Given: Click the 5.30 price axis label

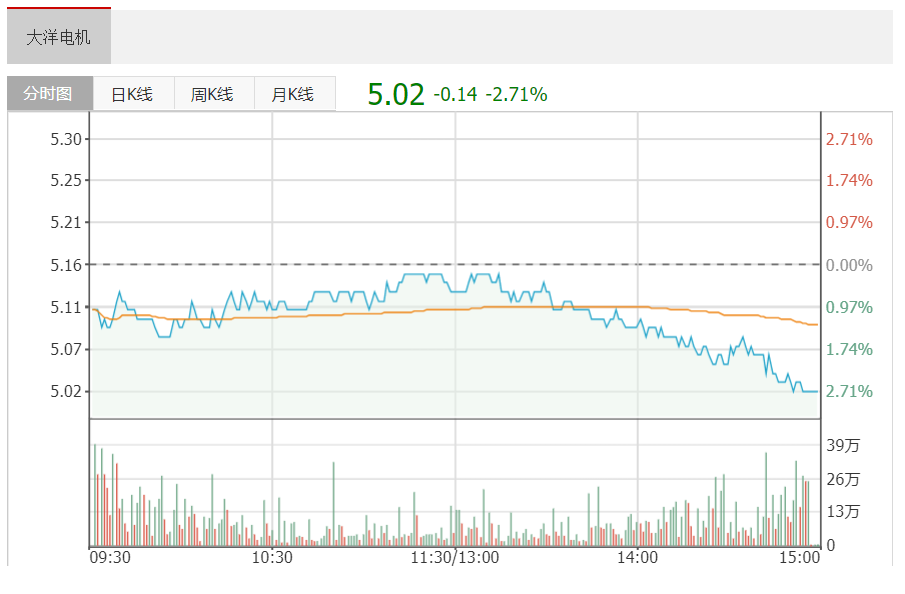Looking at the screenshot, I should [66, 139].
